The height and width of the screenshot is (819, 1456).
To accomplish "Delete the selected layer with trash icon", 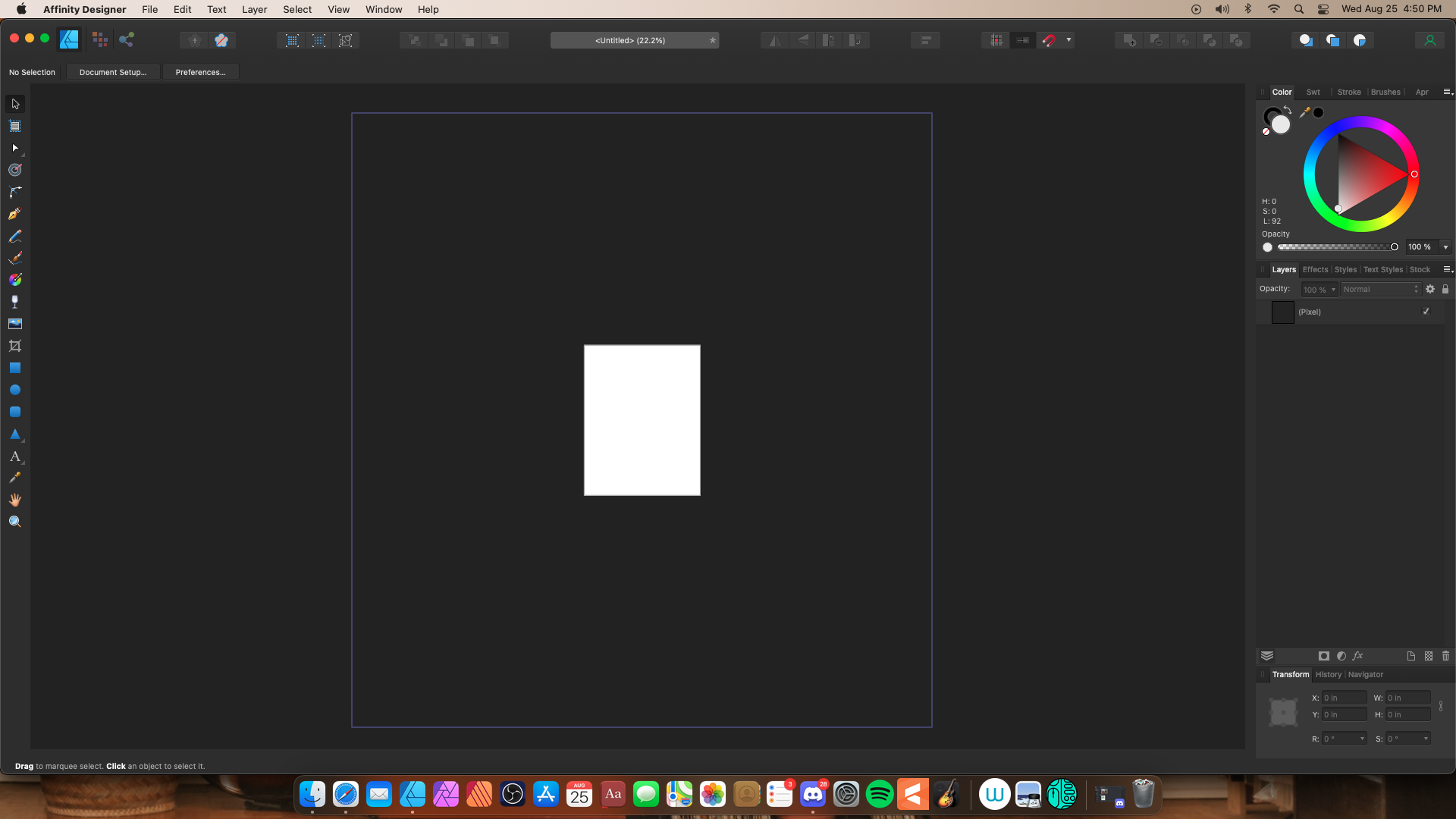I will coord(1446,656).
